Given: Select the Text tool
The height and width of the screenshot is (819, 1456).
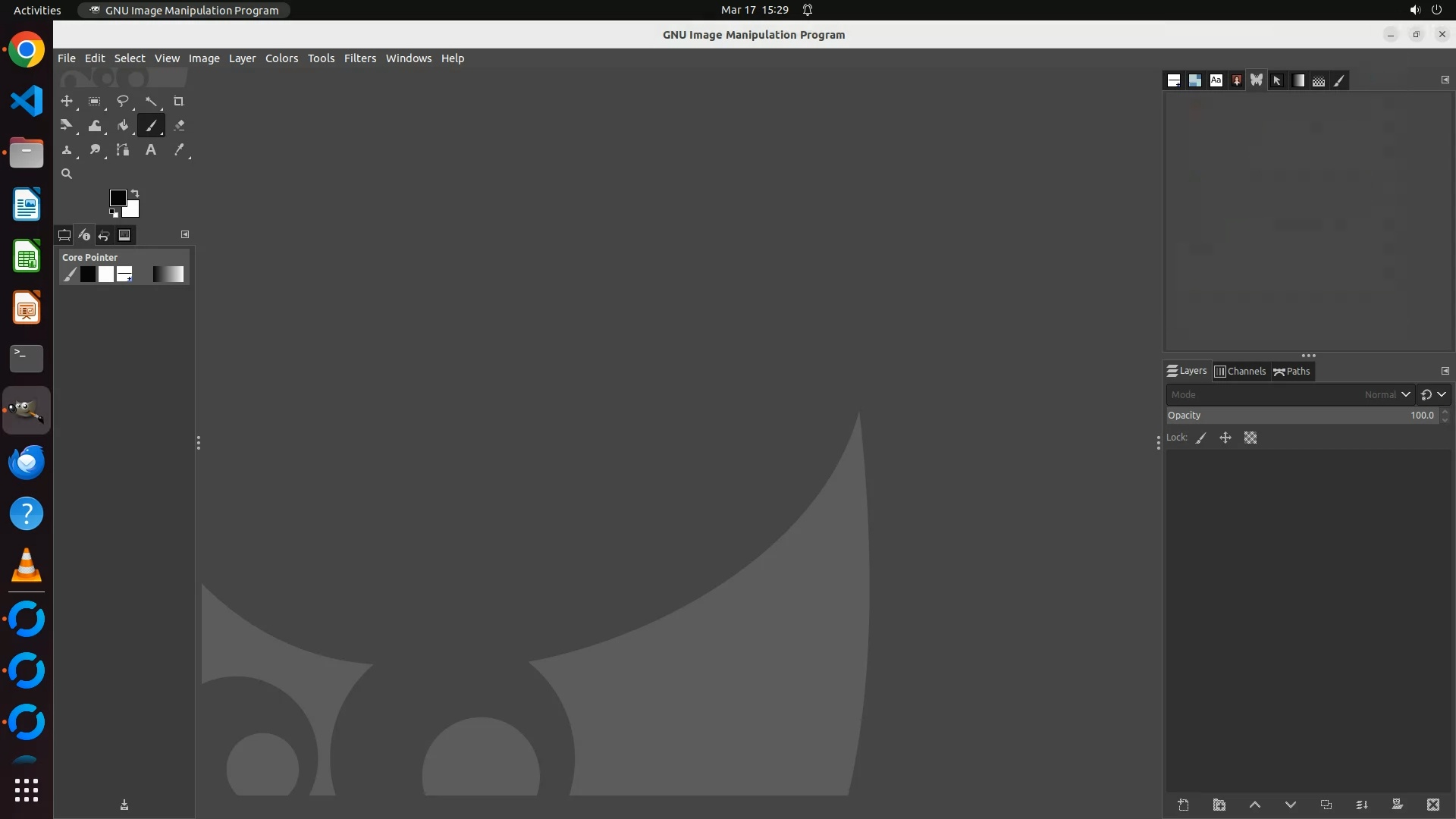Looking at the screenshot, I should click(x=150, y=149).
